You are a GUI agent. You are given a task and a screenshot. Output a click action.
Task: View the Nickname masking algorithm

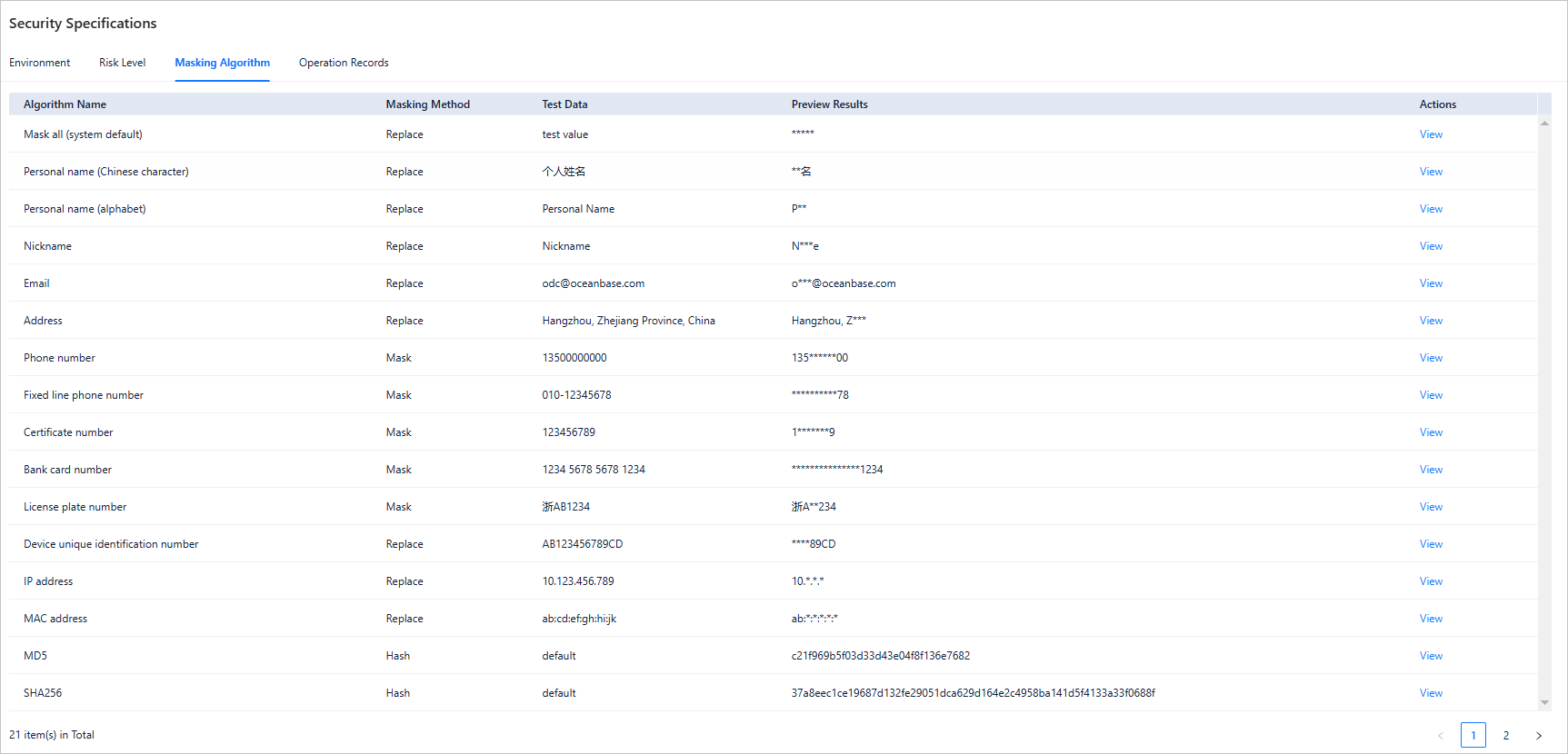pyautogui.click(x=1431, y=246)
